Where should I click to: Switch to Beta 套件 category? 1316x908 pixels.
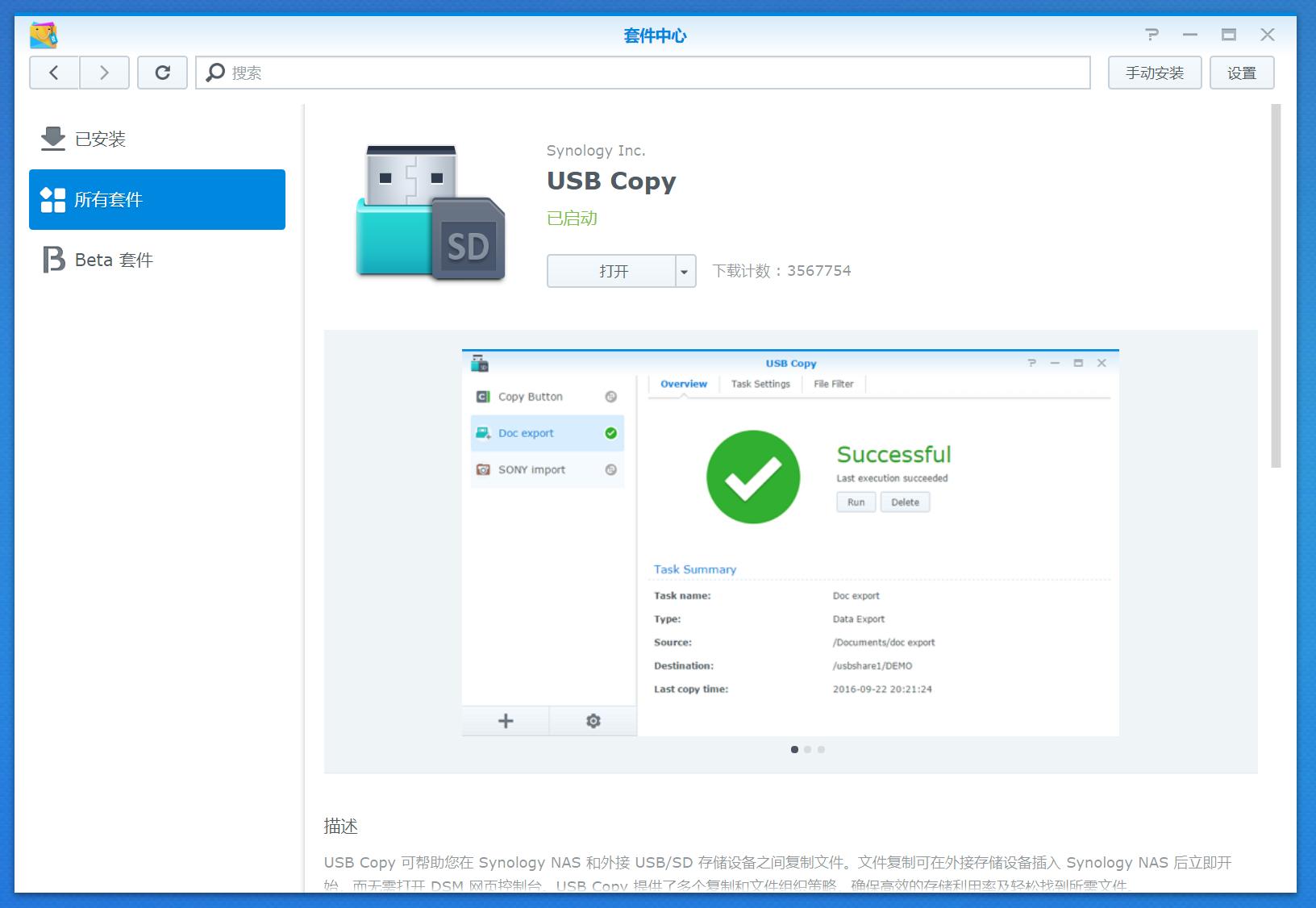113,260
